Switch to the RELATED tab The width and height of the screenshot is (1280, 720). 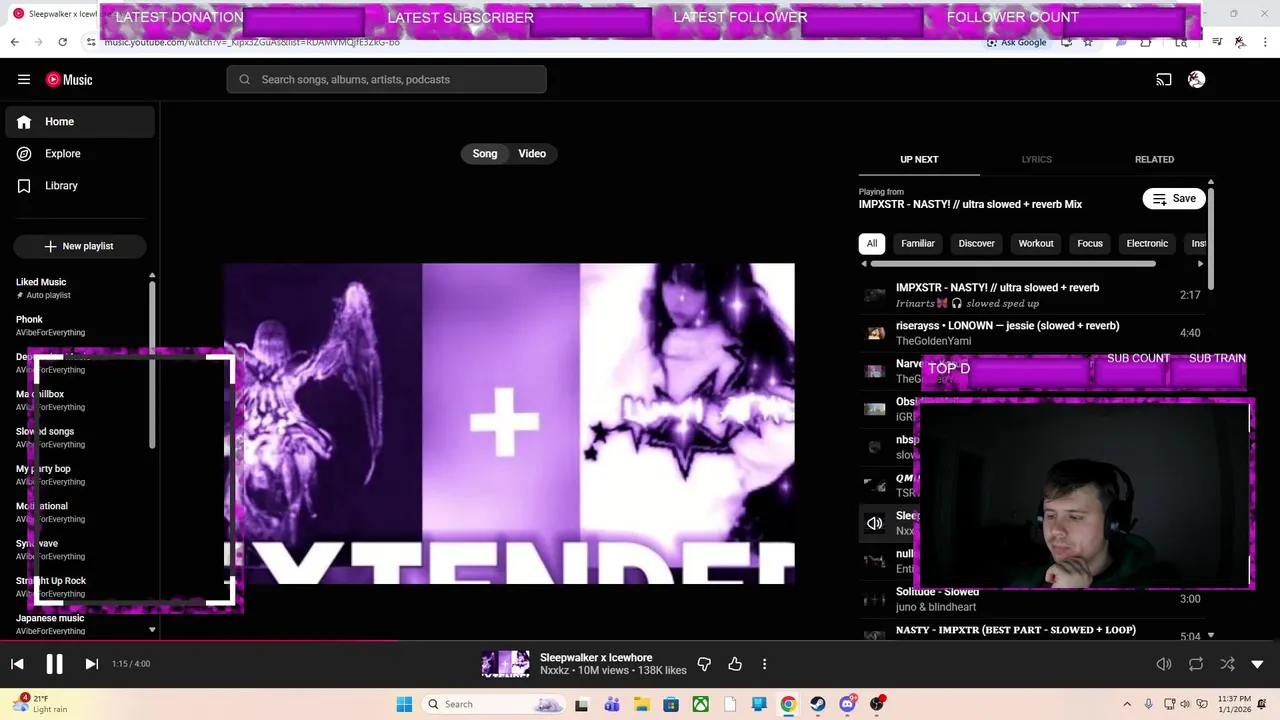[x=1154, y=160]
